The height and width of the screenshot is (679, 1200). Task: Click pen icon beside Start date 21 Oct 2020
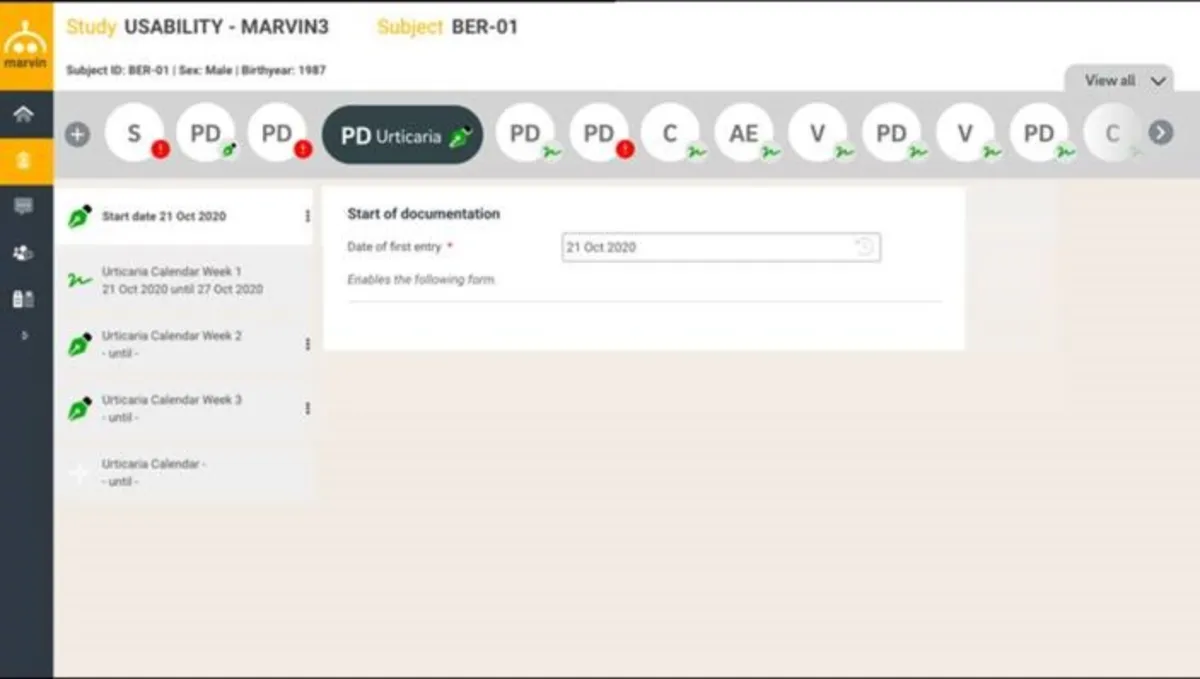[x=80, y=216]
